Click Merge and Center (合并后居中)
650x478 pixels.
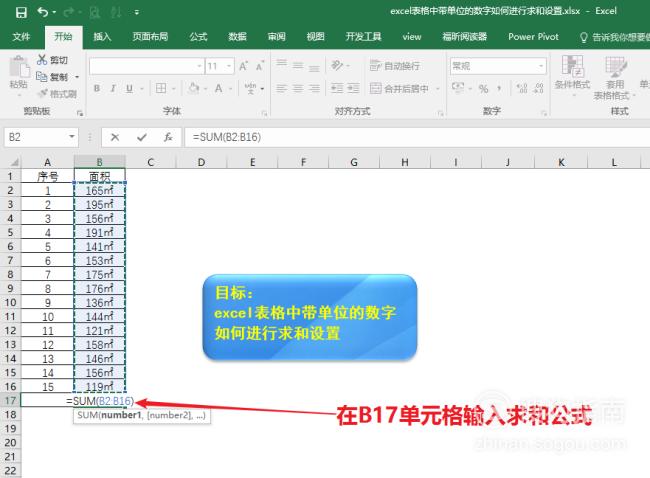[x=399, y=88]
